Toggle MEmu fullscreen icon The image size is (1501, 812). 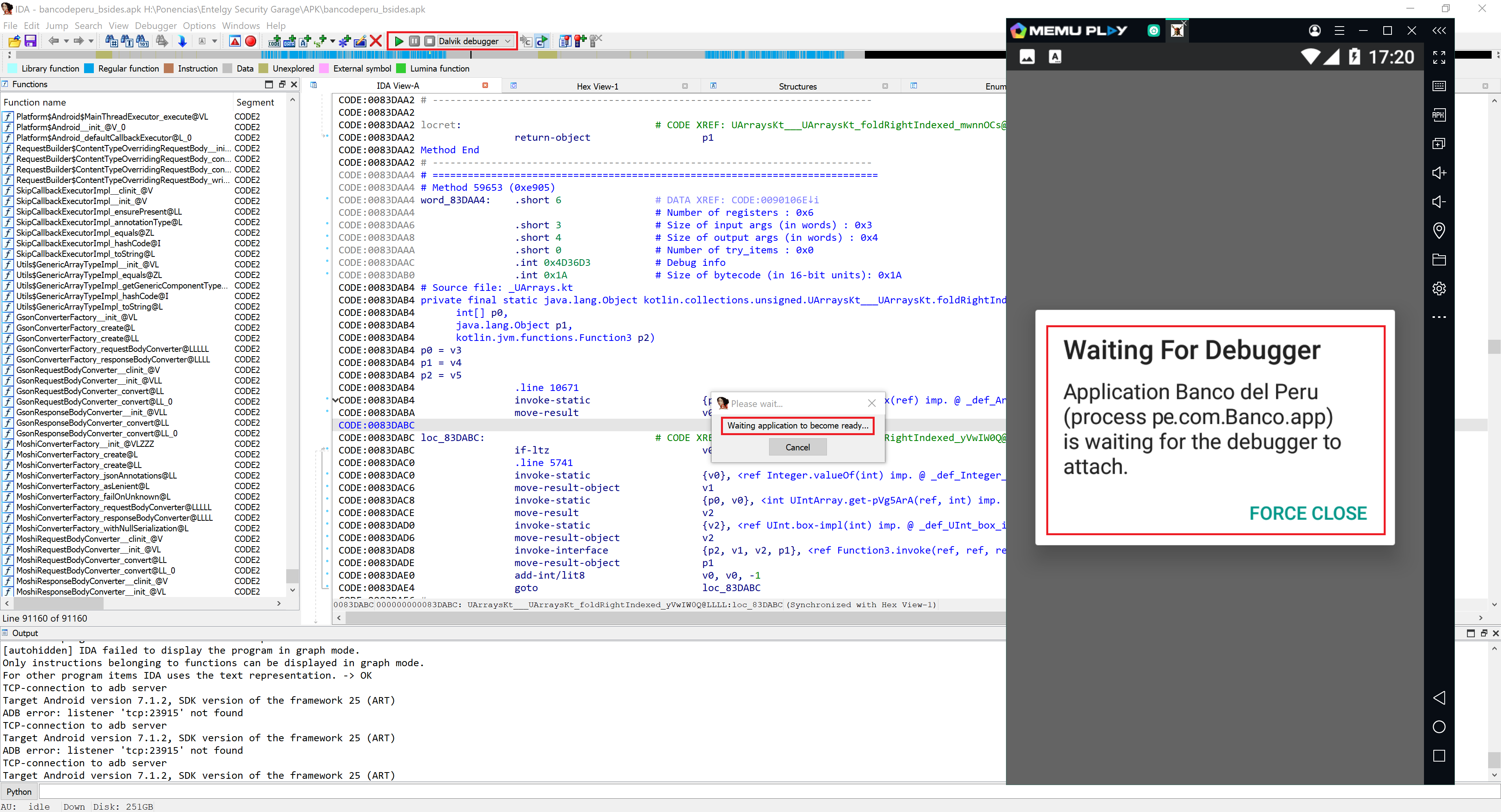[1439, 57]
